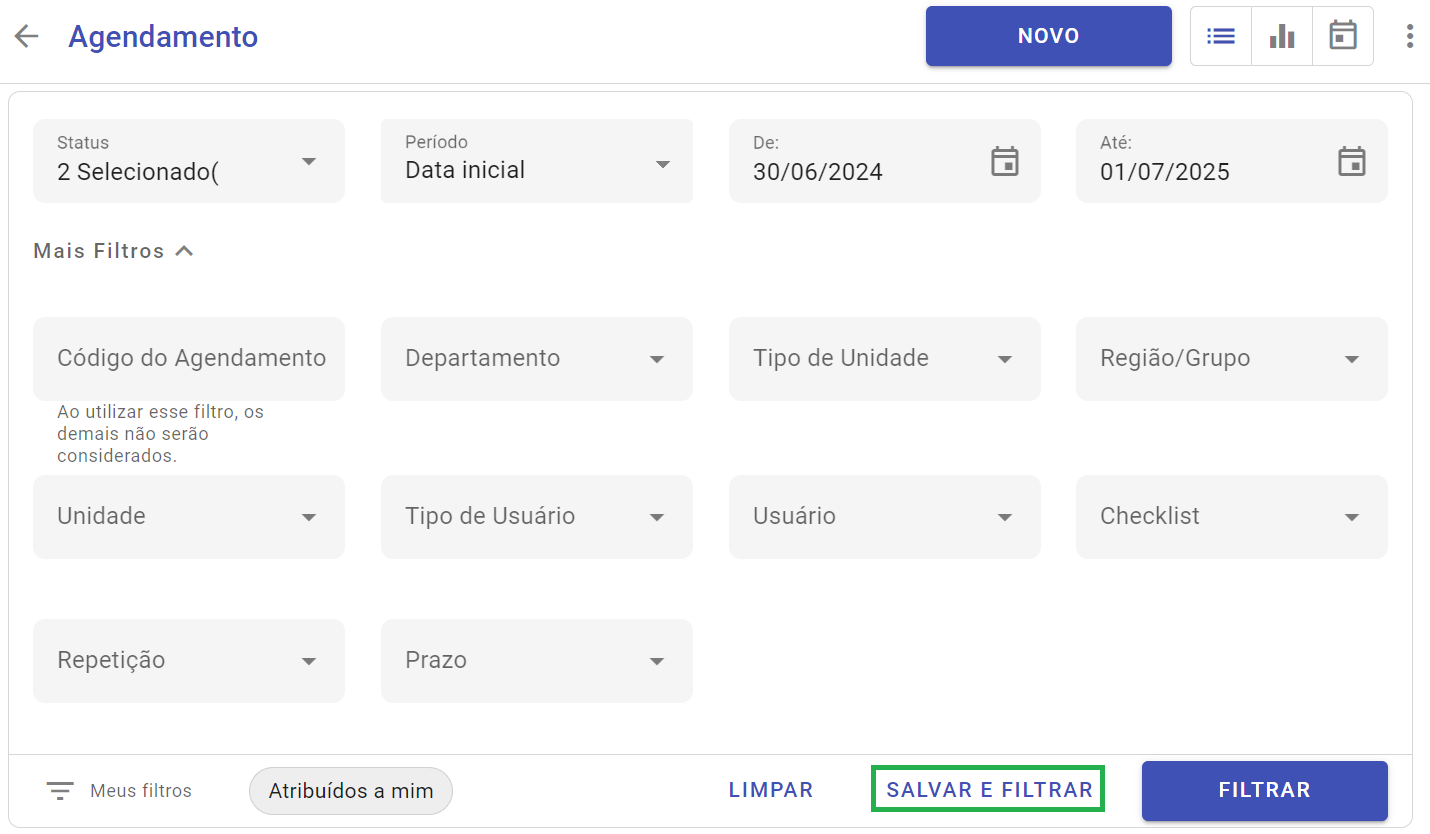Click the Código do Agendamento input field

(x=188, y=358)
